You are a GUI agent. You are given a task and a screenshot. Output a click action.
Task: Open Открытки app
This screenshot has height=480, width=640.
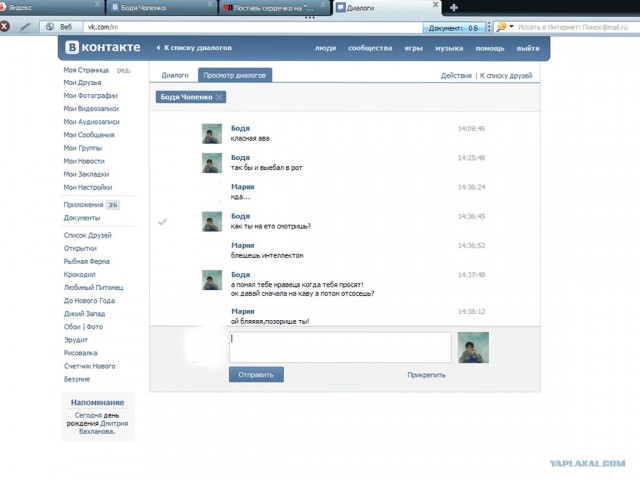click(x=80, y=248)
